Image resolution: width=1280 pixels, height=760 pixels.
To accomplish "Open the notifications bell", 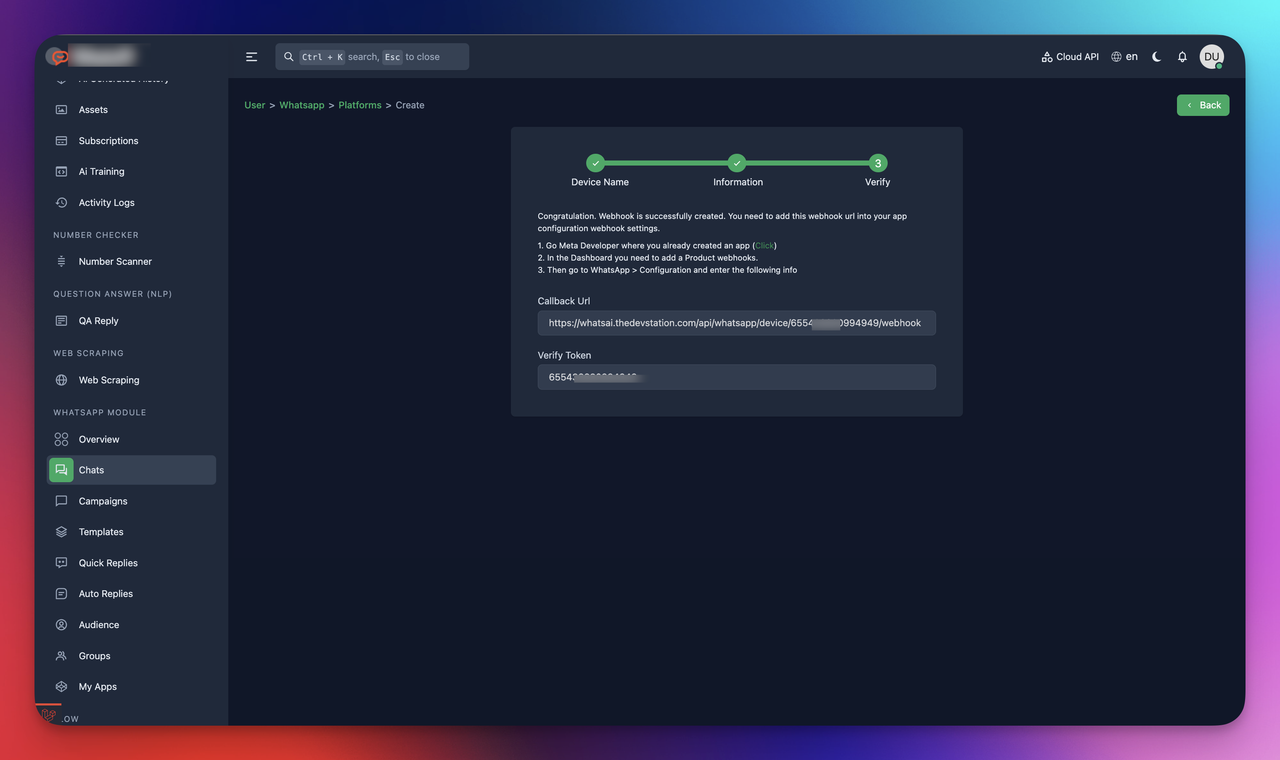I will pyautogui.click(x=1182, y=57).
